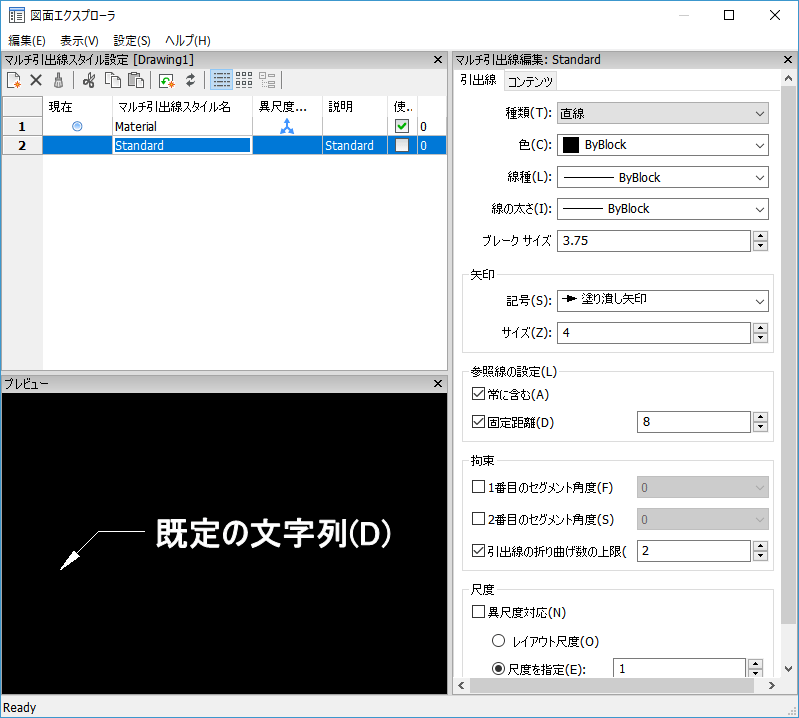Click row header number 2
Screen dimensions: 799x718
pos(22,145)
